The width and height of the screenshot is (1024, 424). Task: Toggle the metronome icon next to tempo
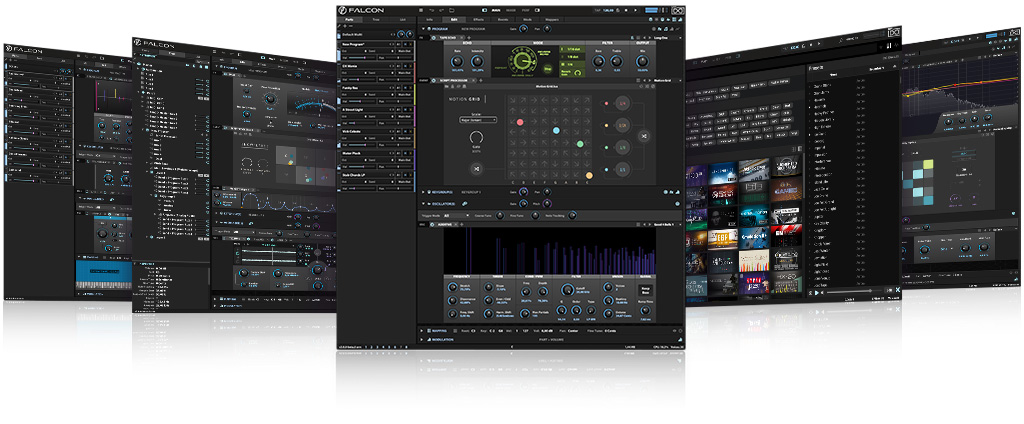[618, 10]
